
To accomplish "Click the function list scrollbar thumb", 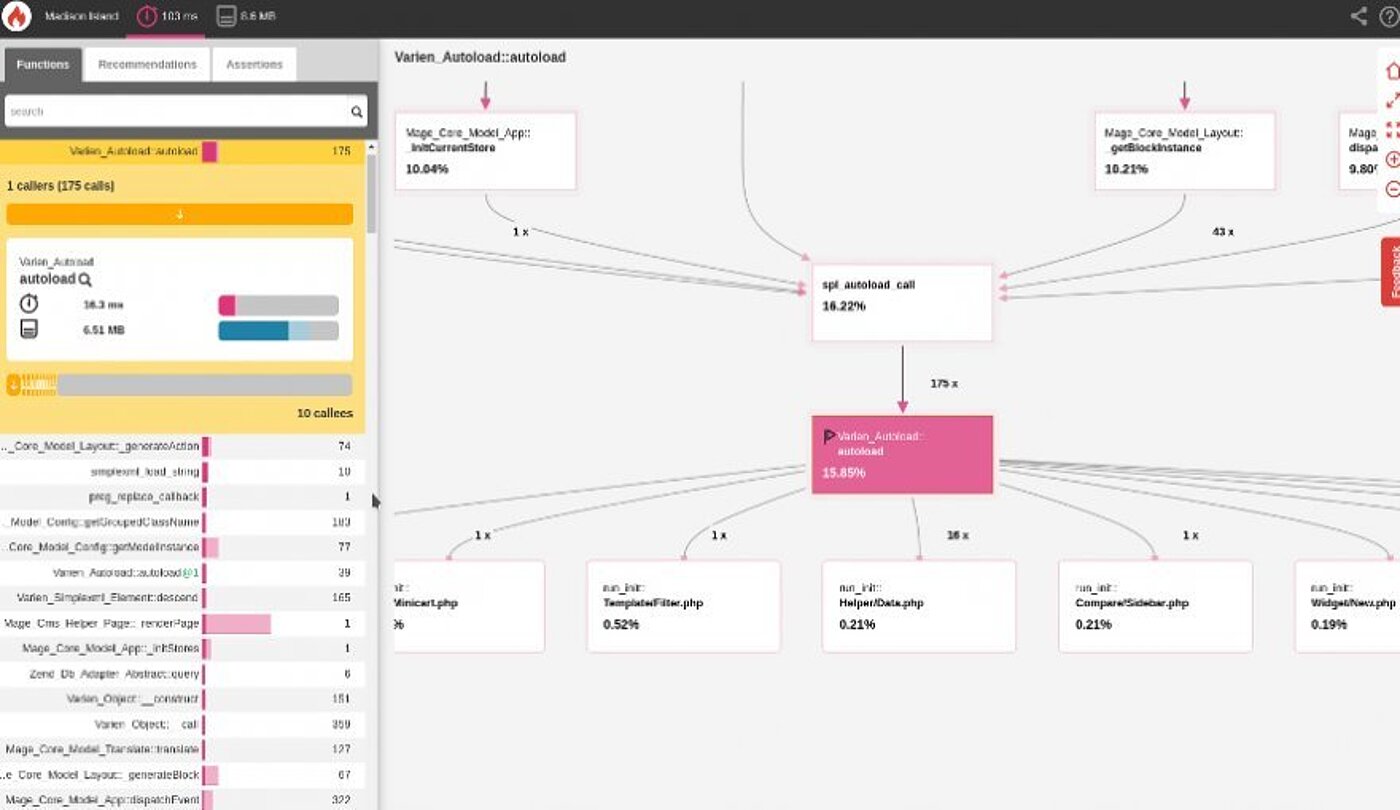I will [372, 193].
